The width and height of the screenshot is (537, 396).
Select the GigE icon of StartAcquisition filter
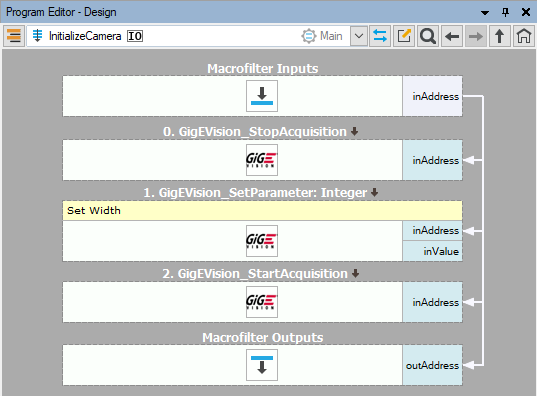262,302
